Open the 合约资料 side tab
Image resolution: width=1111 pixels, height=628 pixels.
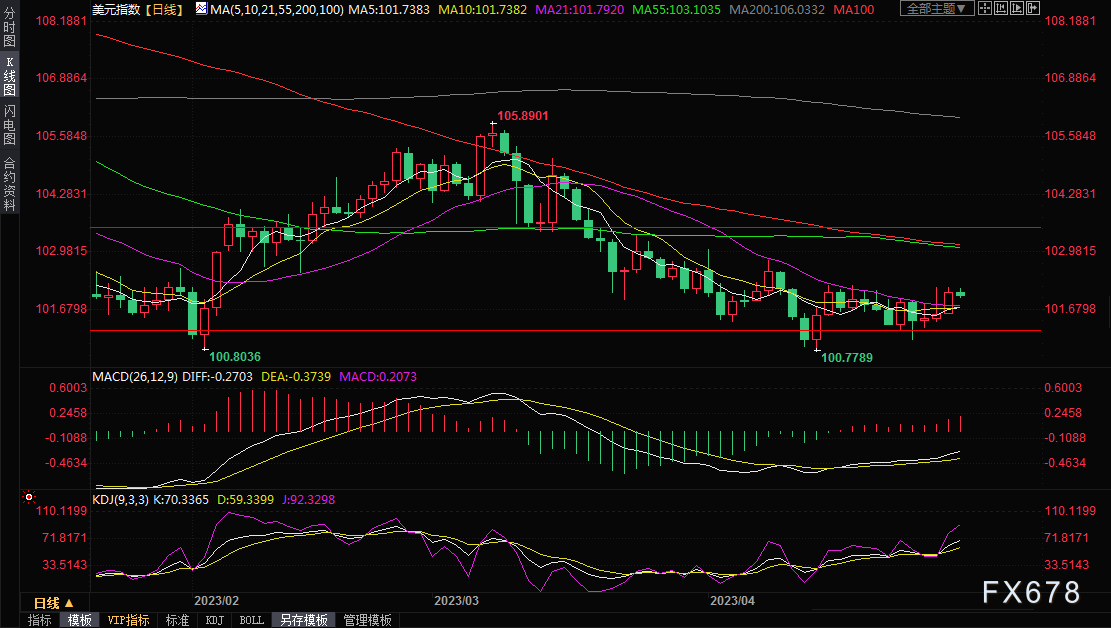9,184
